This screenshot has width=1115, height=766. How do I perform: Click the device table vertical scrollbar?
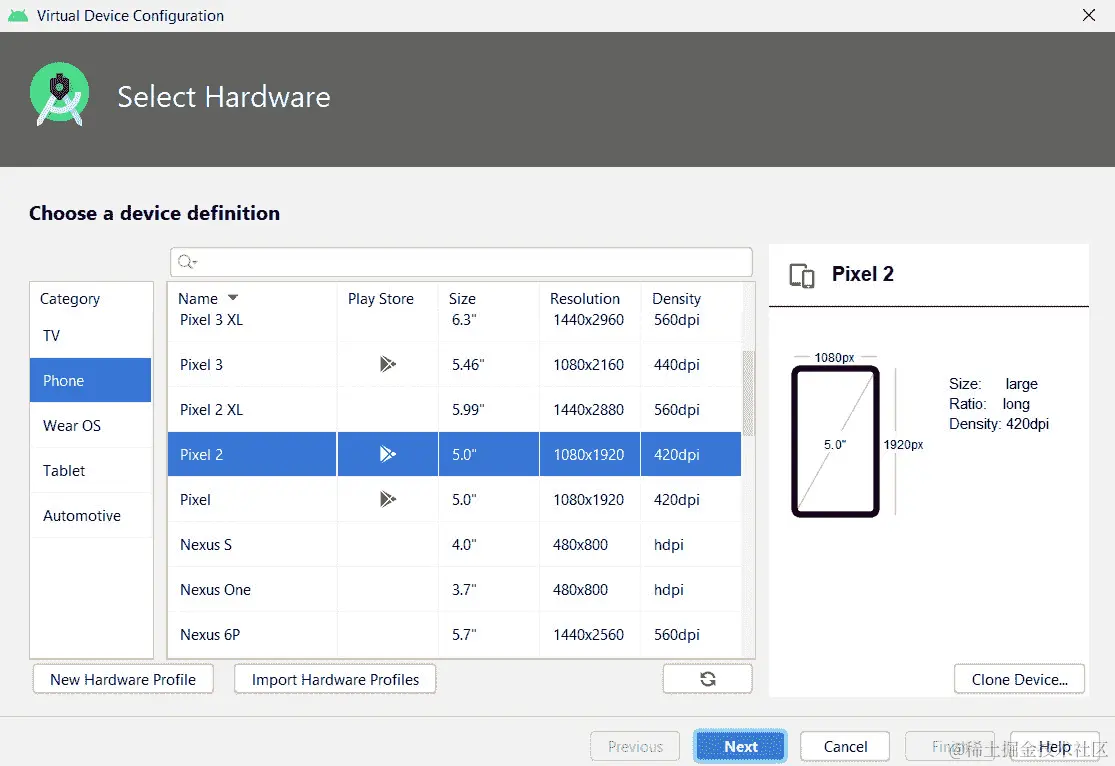748,393
